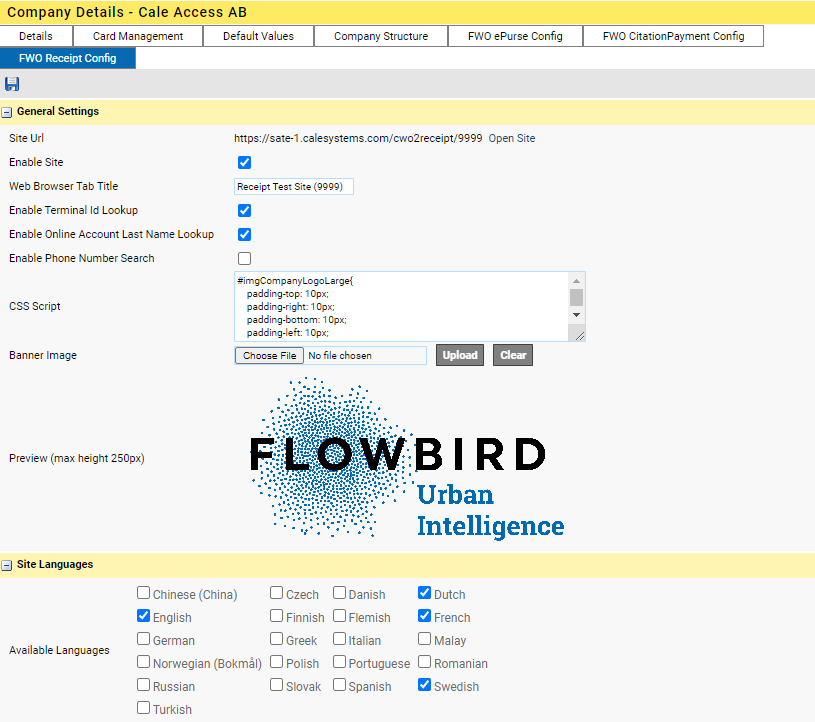Open the Default Values tab
The width and height of the screenshot is (815, 722).
click(258, 36)
